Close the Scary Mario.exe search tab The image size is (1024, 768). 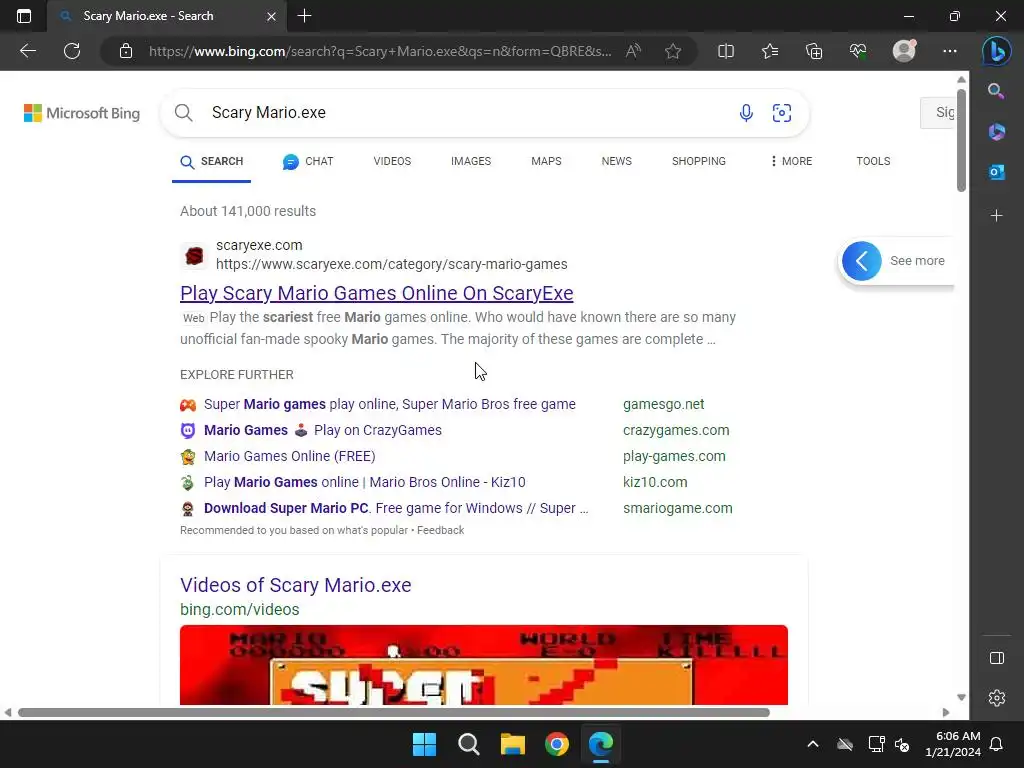(x=271, y=16)
